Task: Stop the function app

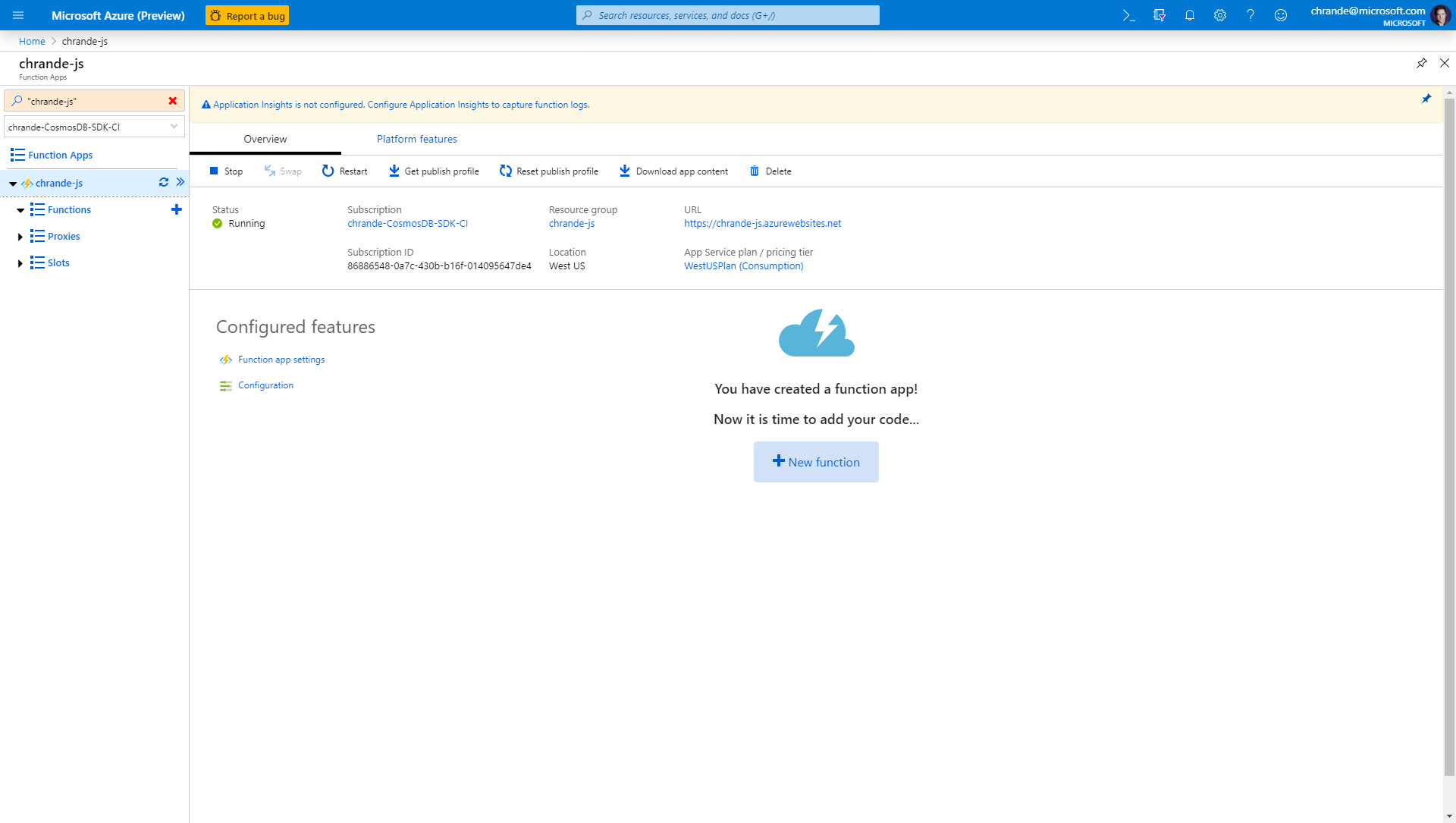Action: click(226, 171)
